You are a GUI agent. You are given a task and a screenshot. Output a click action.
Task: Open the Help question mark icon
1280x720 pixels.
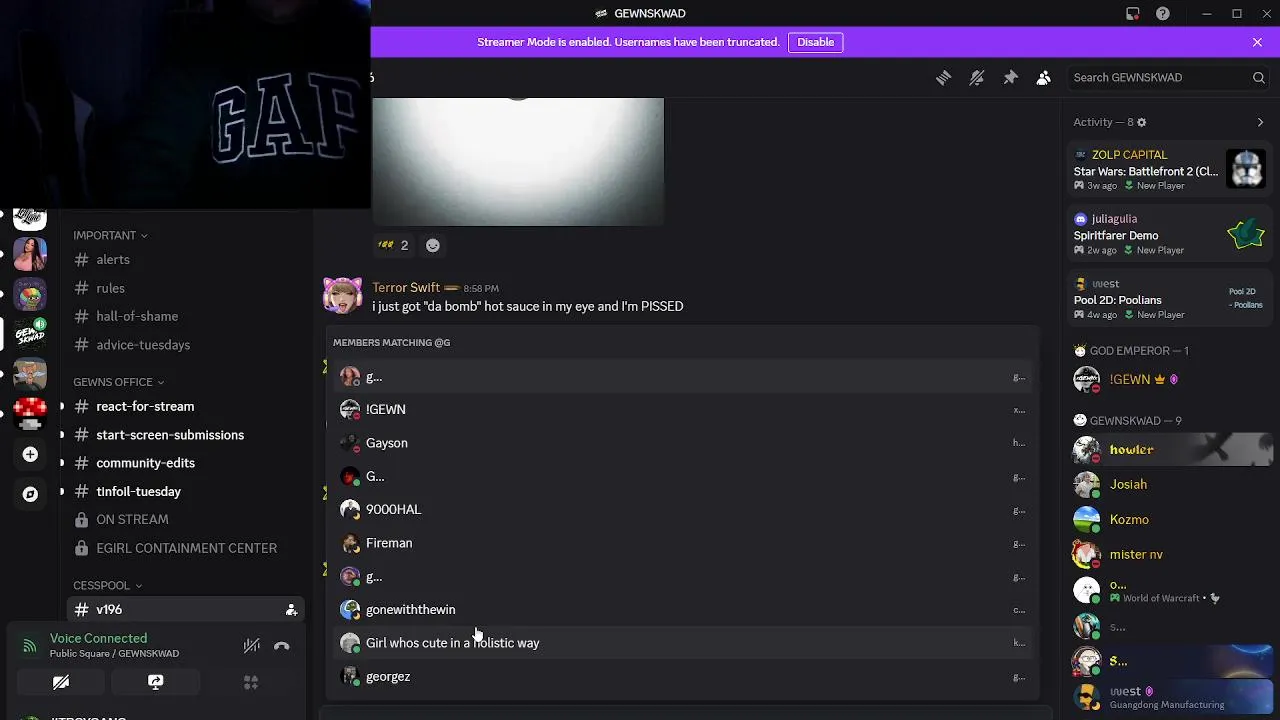(1163, 14)
